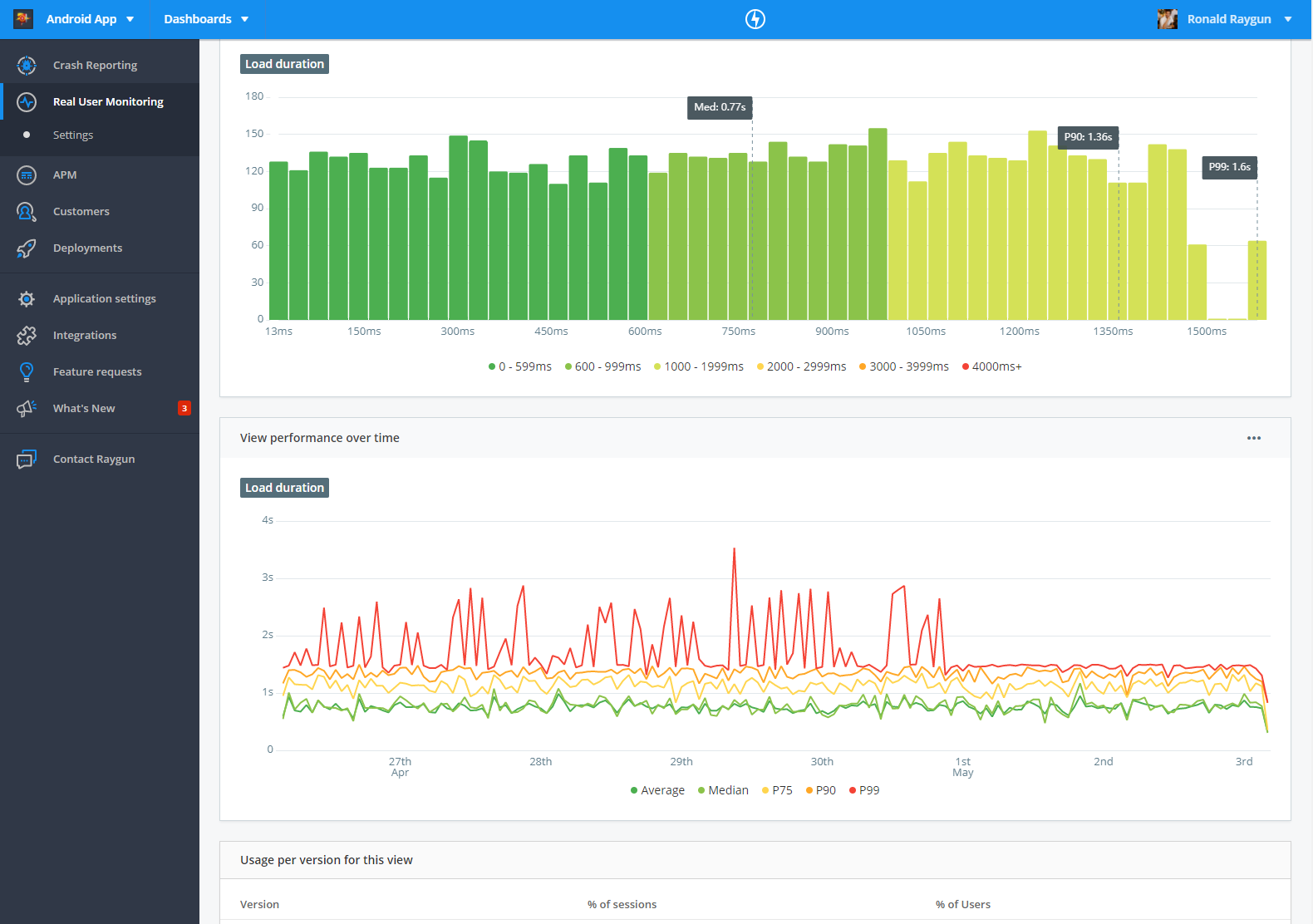Open the Contact Raygun link
Image resolution: width=1313 pixels, height=924 pixels.
point(94,459)
